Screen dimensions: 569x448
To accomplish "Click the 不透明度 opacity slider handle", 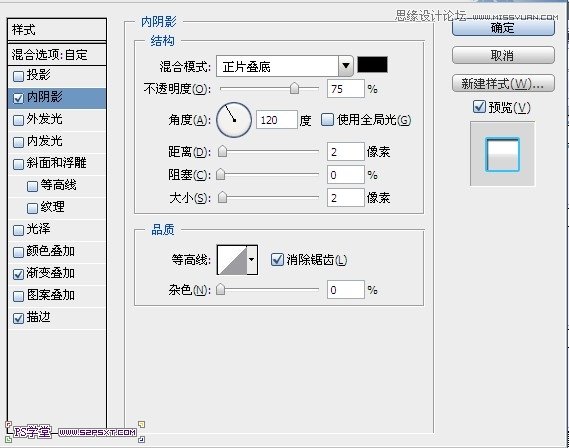I will pyautogui.click(x=294, y=88).
